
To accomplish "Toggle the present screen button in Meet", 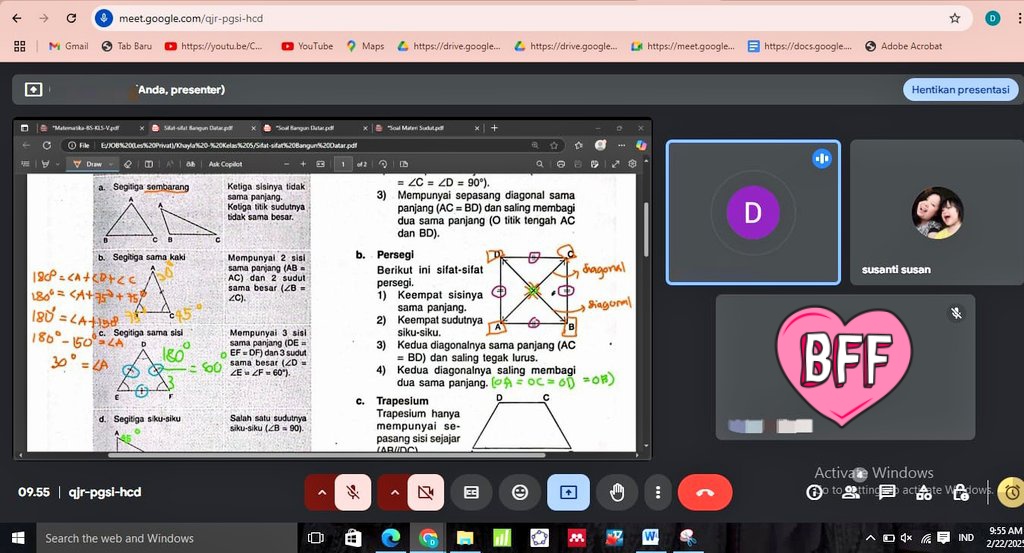I will point(568,492).
